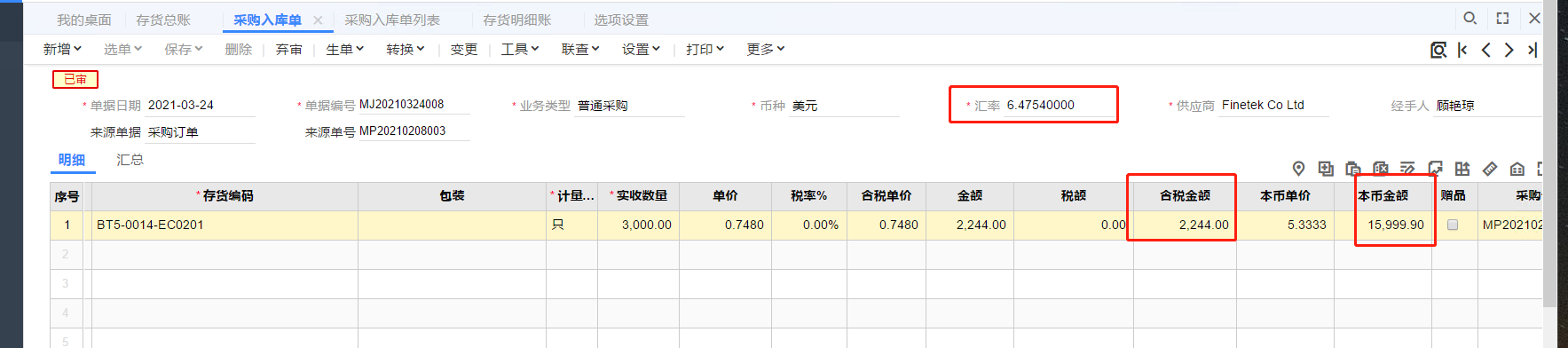
Task: Click the 来源单据 field 采购订单
Action: pyautogui.click(x=201, y=131)
